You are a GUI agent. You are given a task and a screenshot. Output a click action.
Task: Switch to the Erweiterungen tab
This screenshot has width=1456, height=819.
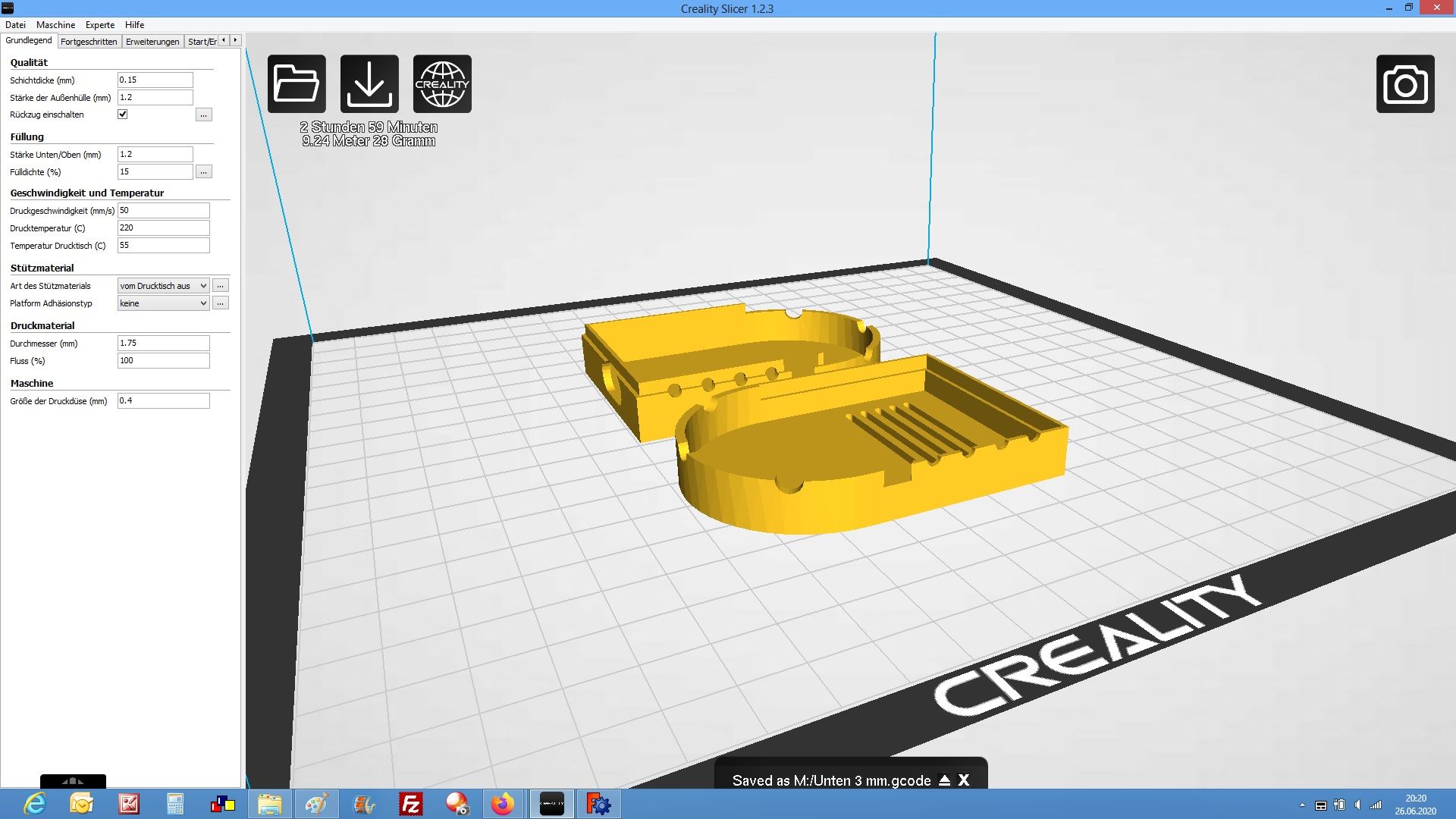point(152,42)
